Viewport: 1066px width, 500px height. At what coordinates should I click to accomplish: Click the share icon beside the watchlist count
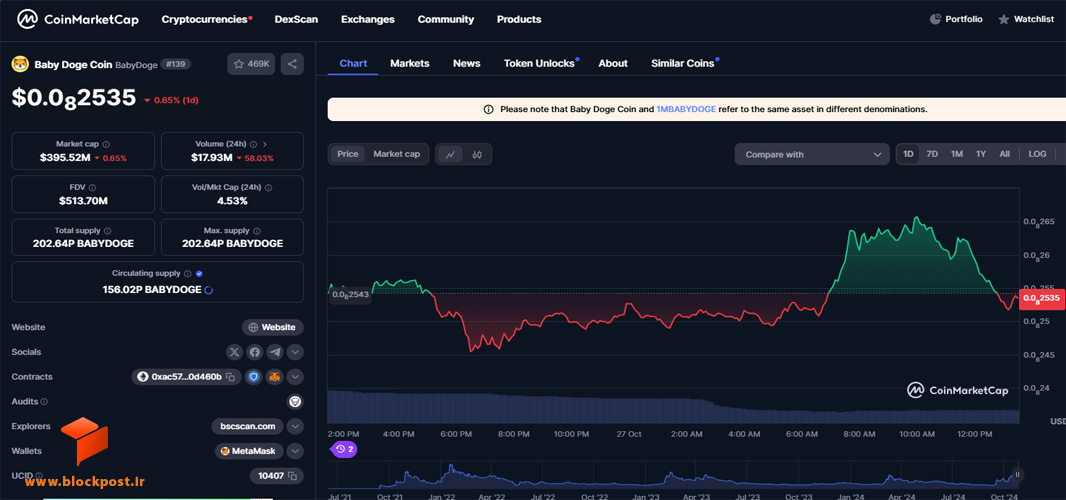(x=292, y=64)
